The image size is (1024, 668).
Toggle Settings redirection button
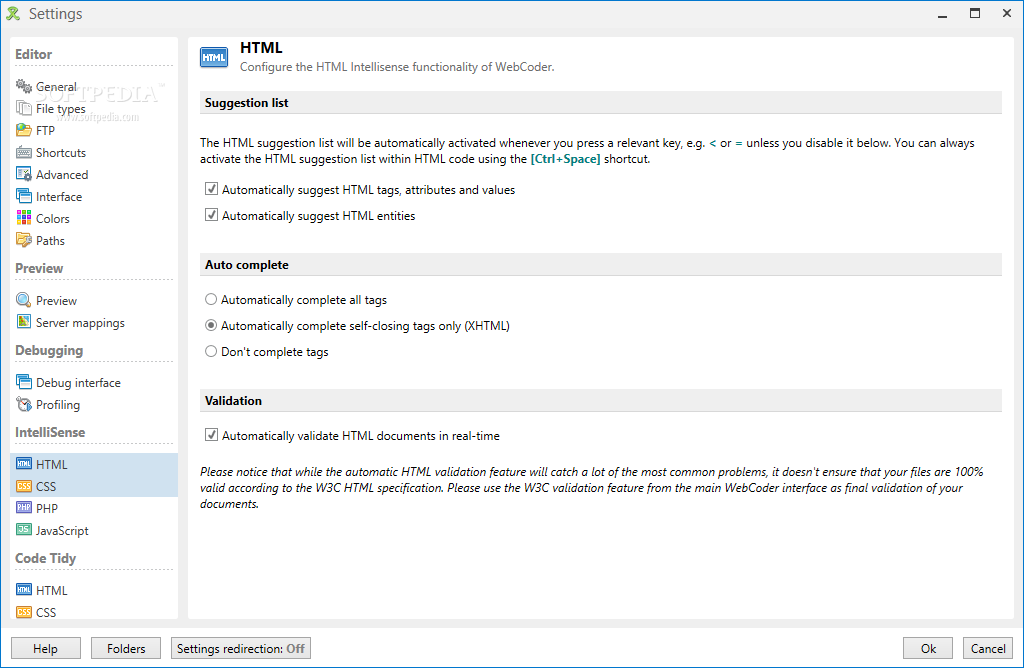(240, 648)
